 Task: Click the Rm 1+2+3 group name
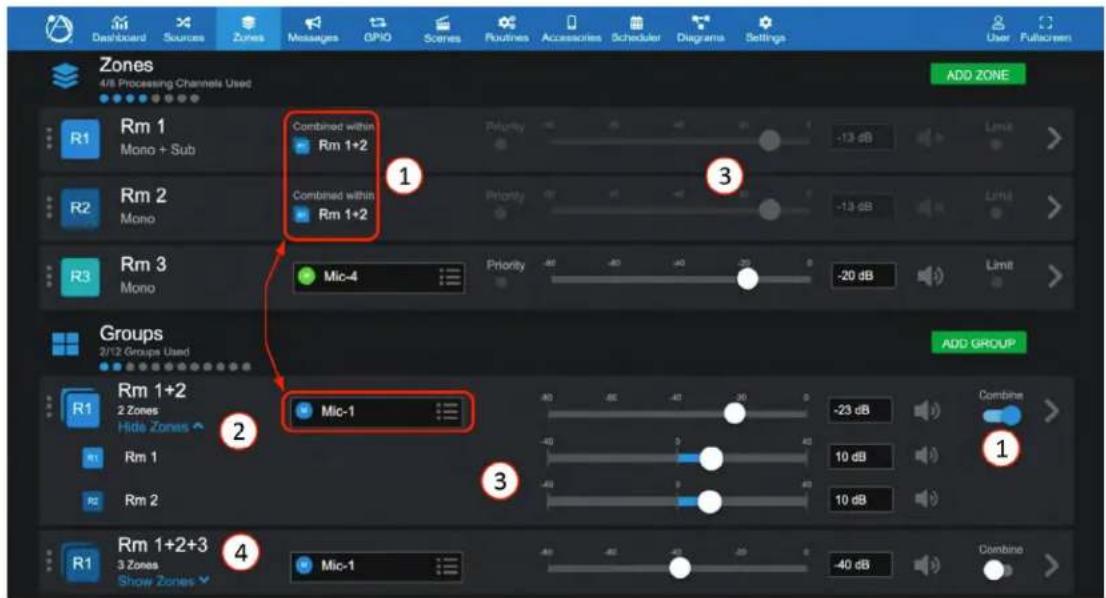click(163, 545)
